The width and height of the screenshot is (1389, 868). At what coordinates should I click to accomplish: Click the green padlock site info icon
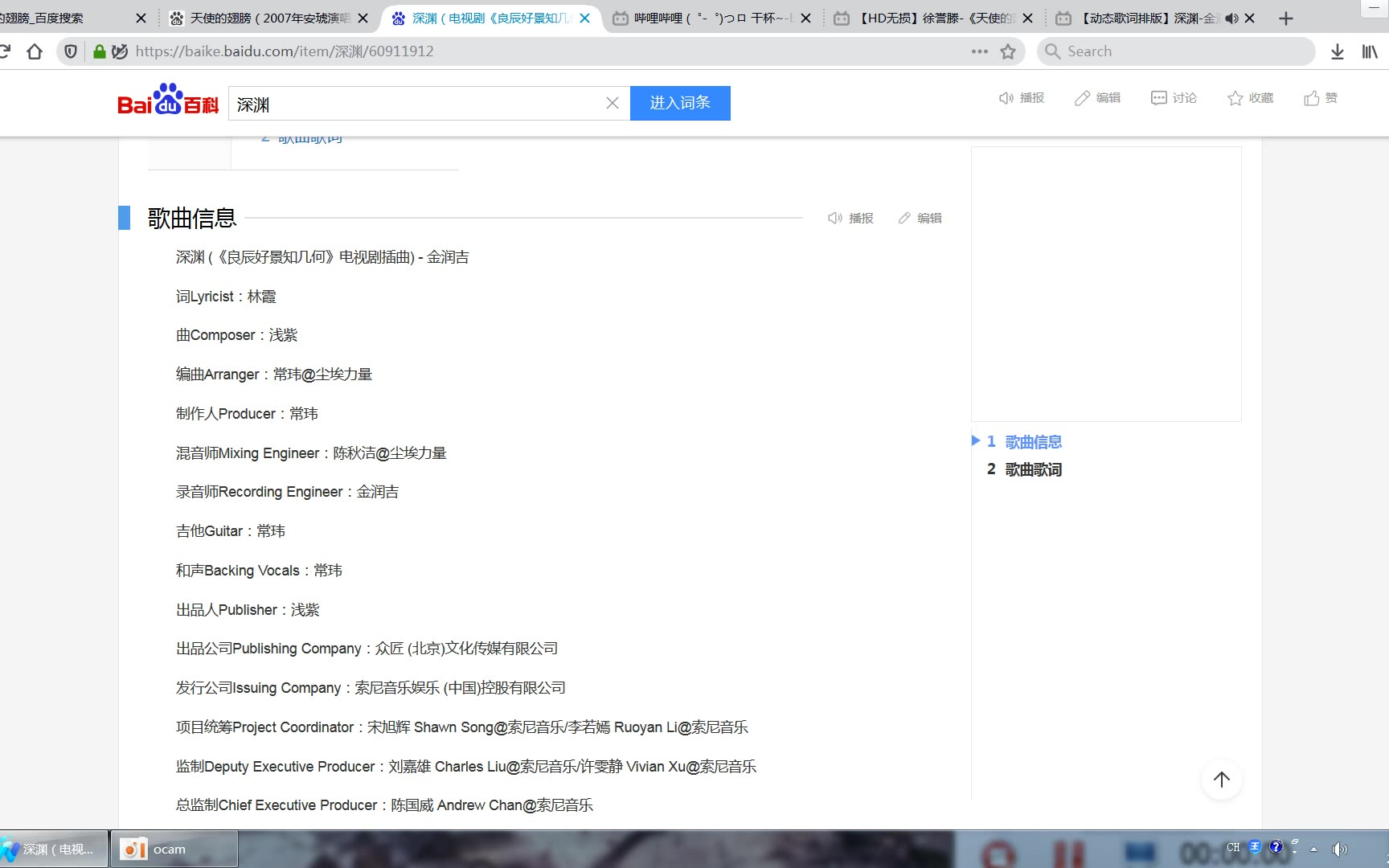coord(99,51)
